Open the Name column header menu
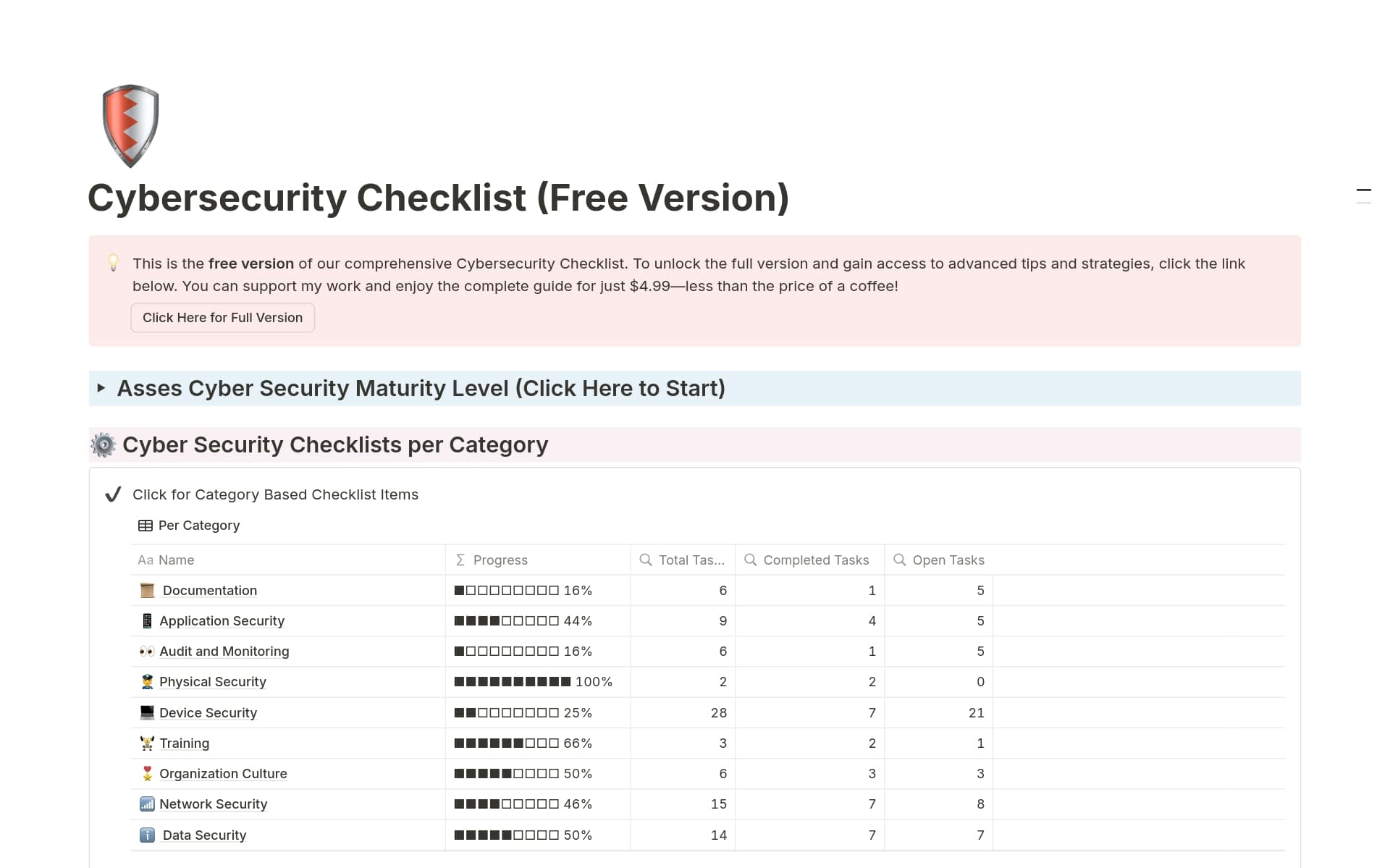 [x=176, y=560]
